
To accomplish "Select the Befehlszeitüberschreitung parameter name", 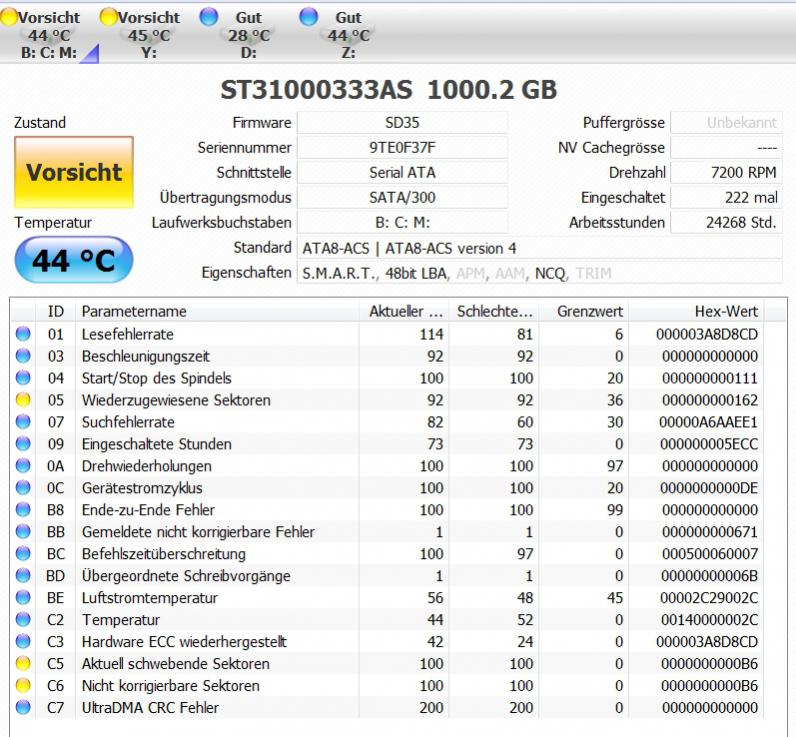I will 163,554.
